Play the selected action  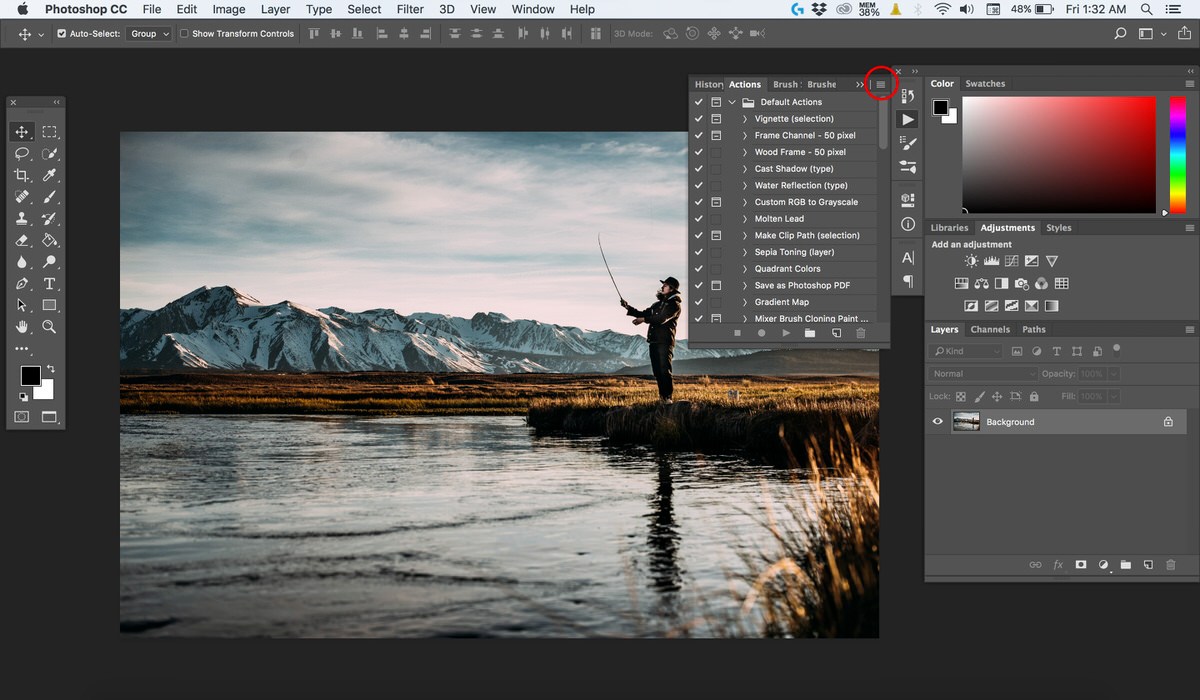click(786, 333)
